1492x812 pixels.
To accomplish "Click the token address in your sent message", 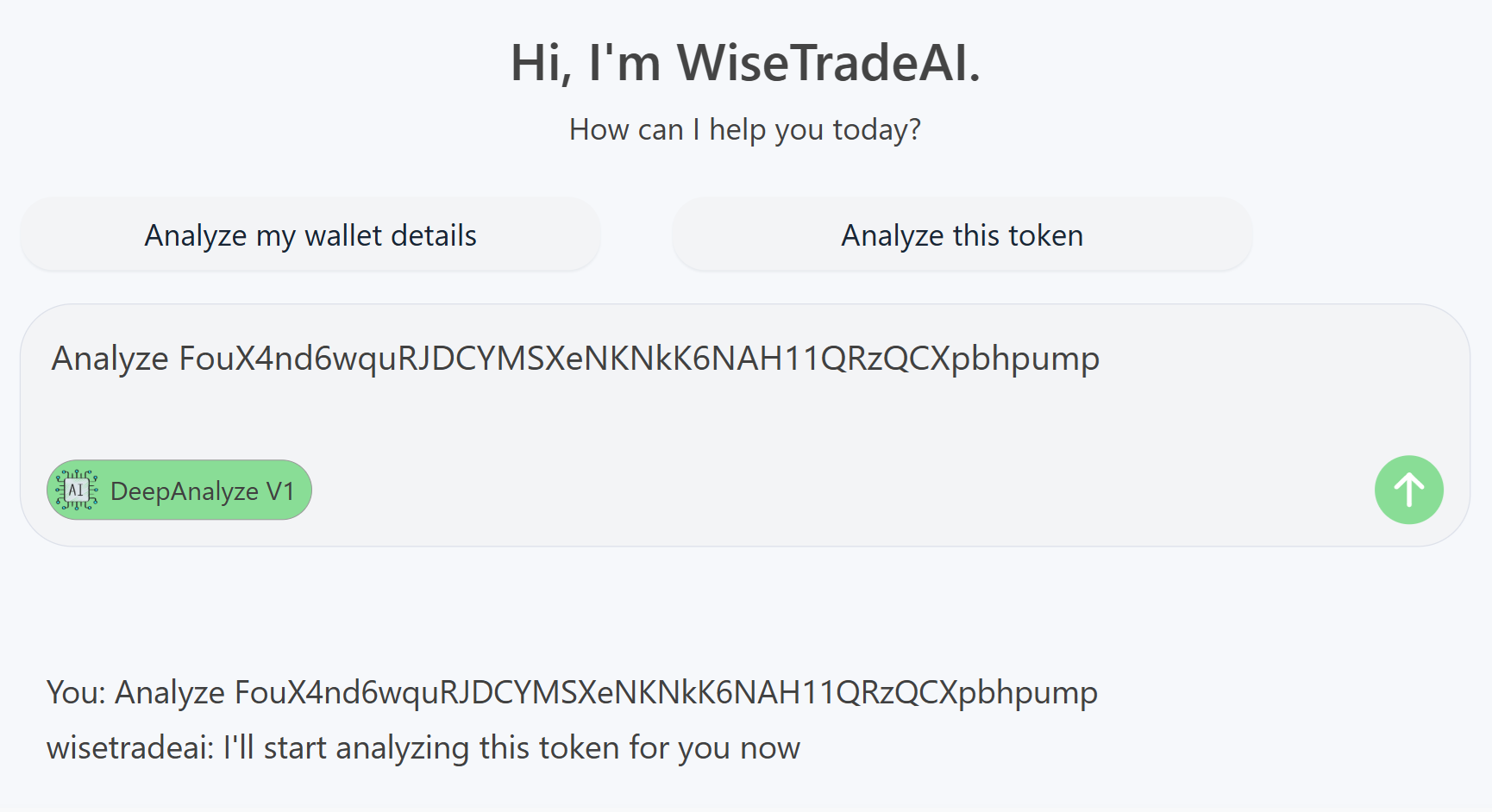I will tap(666, 692).
